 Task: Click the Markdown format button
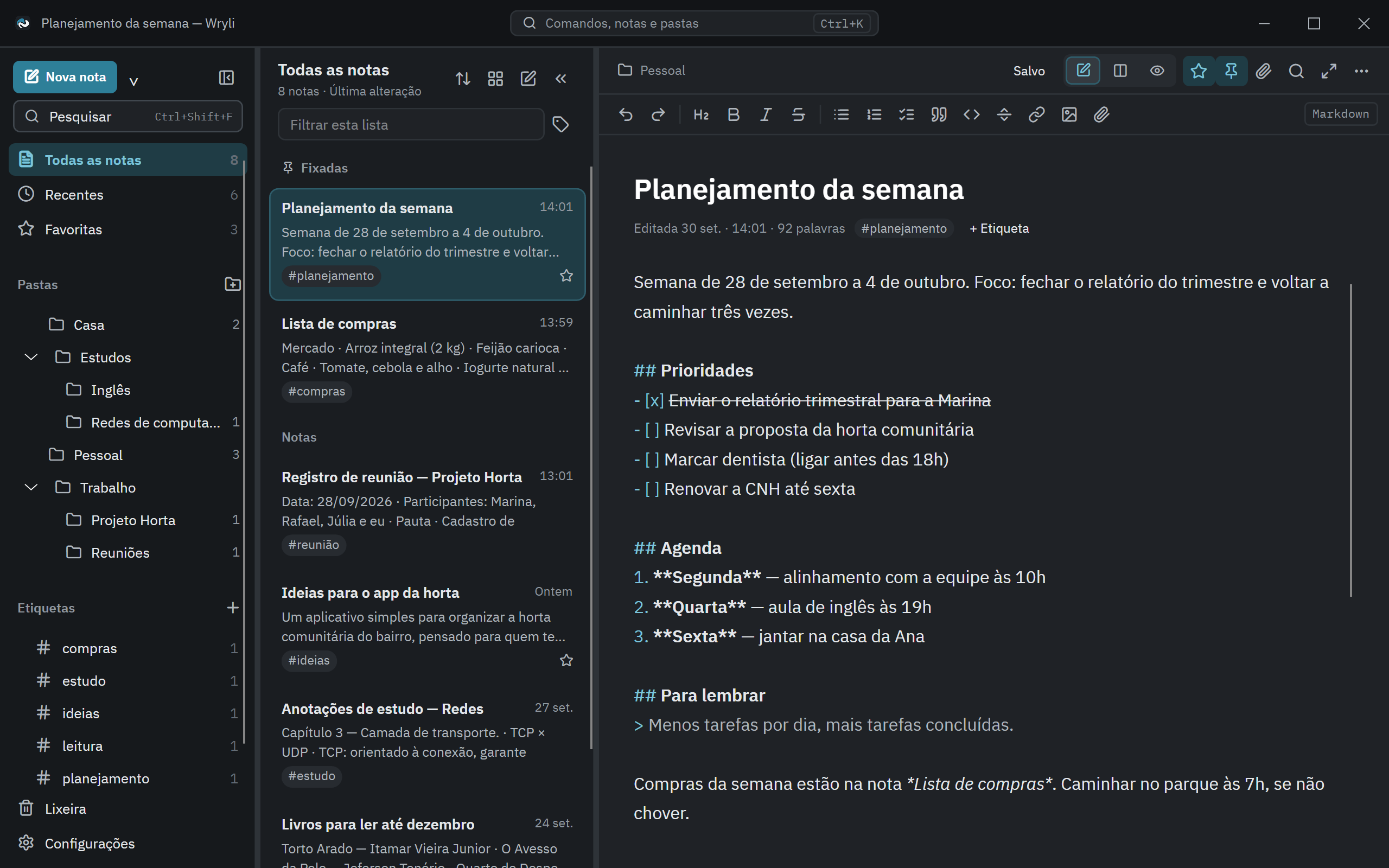coord(1340,114)
